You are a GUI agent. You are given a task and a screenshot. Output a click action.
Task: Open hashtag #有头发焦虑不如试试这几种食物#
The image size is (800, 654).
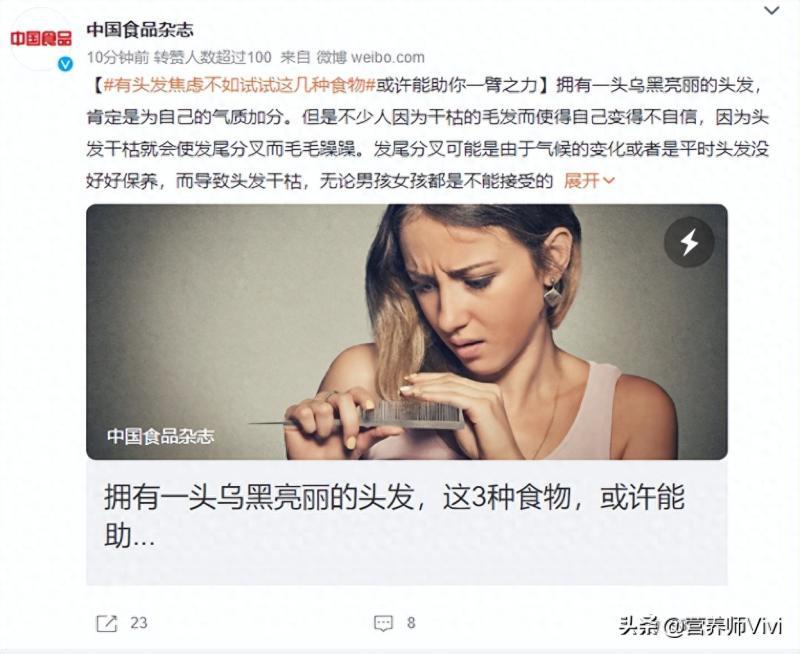pos(240,85)
